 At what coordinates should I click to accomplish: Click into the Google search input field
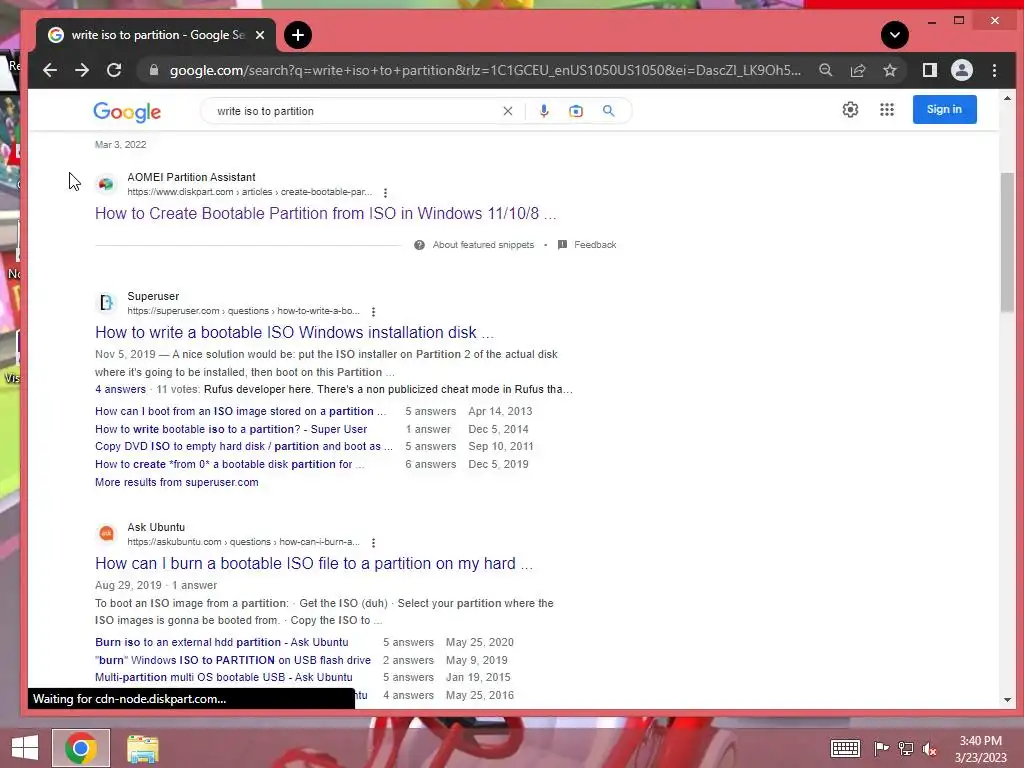[355, 111]
